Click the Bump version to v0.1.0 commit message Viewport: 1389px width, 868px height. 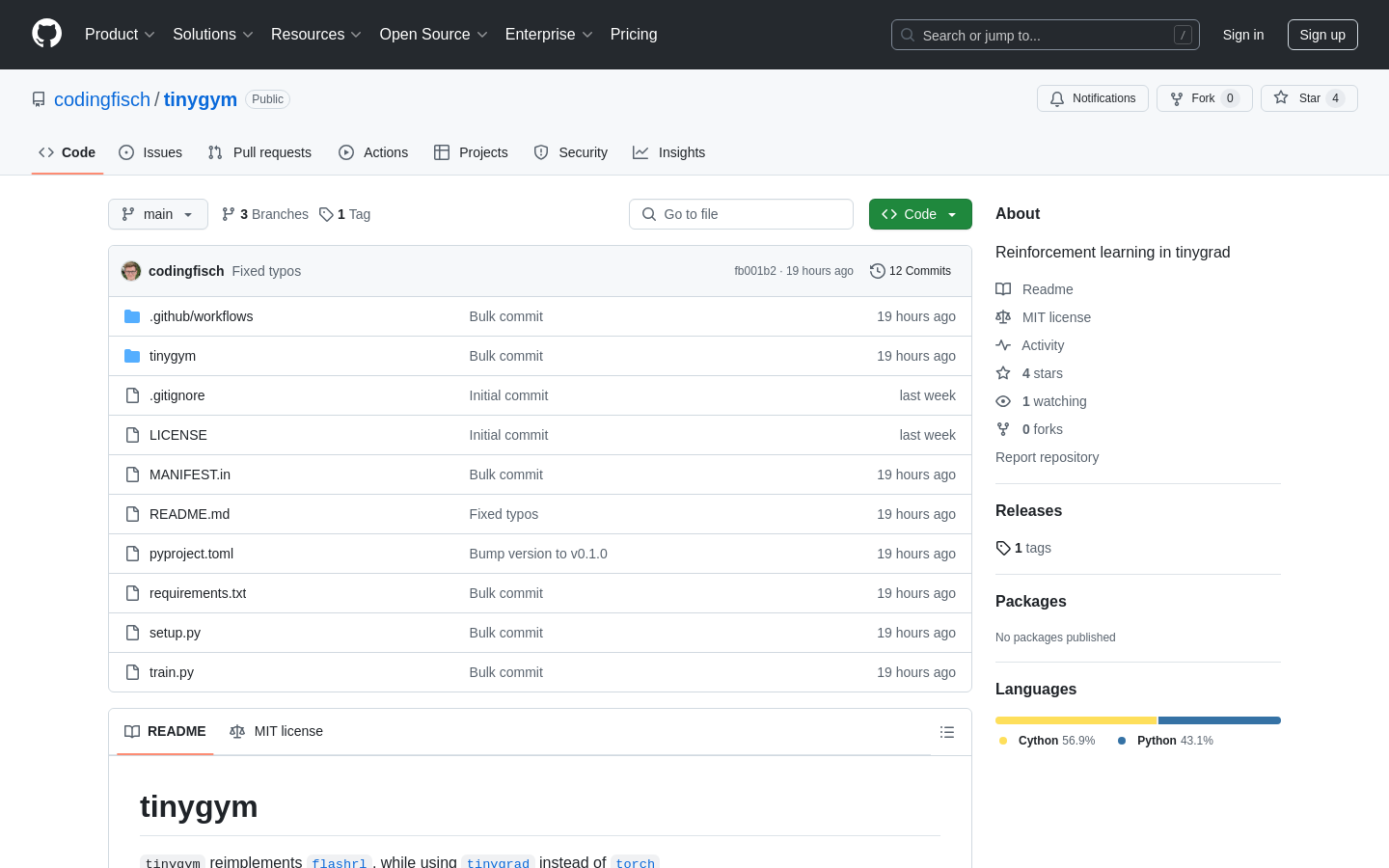tap(538, 554)
